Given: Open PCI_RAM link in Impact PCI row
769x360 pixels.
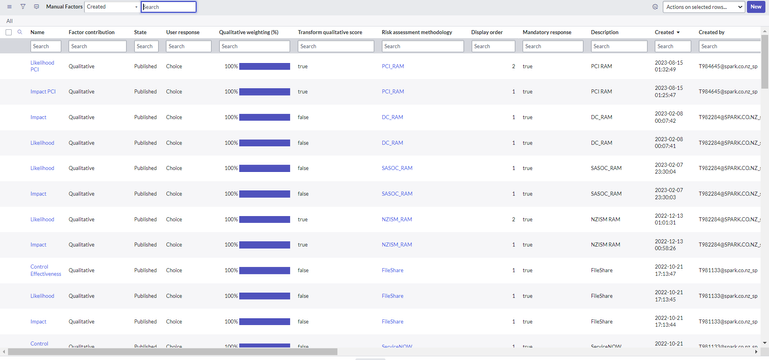Looking at the screenshot, I should (x=393, y=92).
